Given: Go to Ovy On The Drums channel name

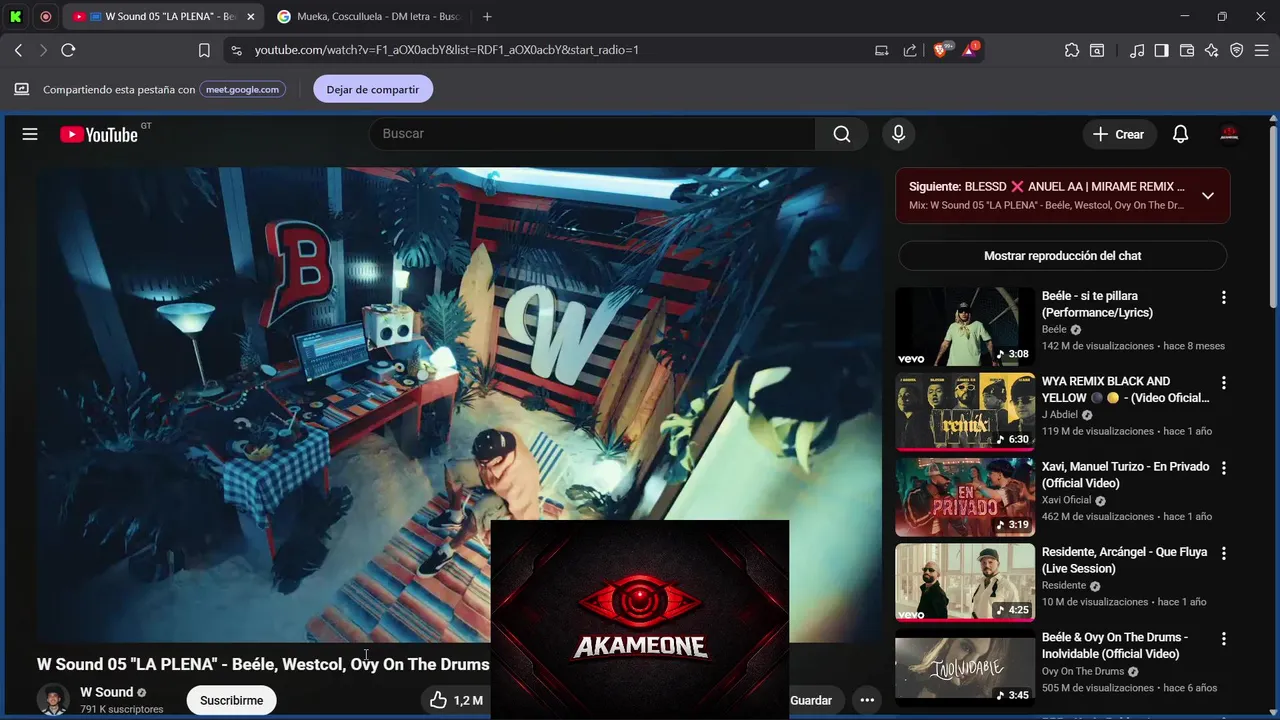Looking at the screenshot, I should (x=1083, y=671).
